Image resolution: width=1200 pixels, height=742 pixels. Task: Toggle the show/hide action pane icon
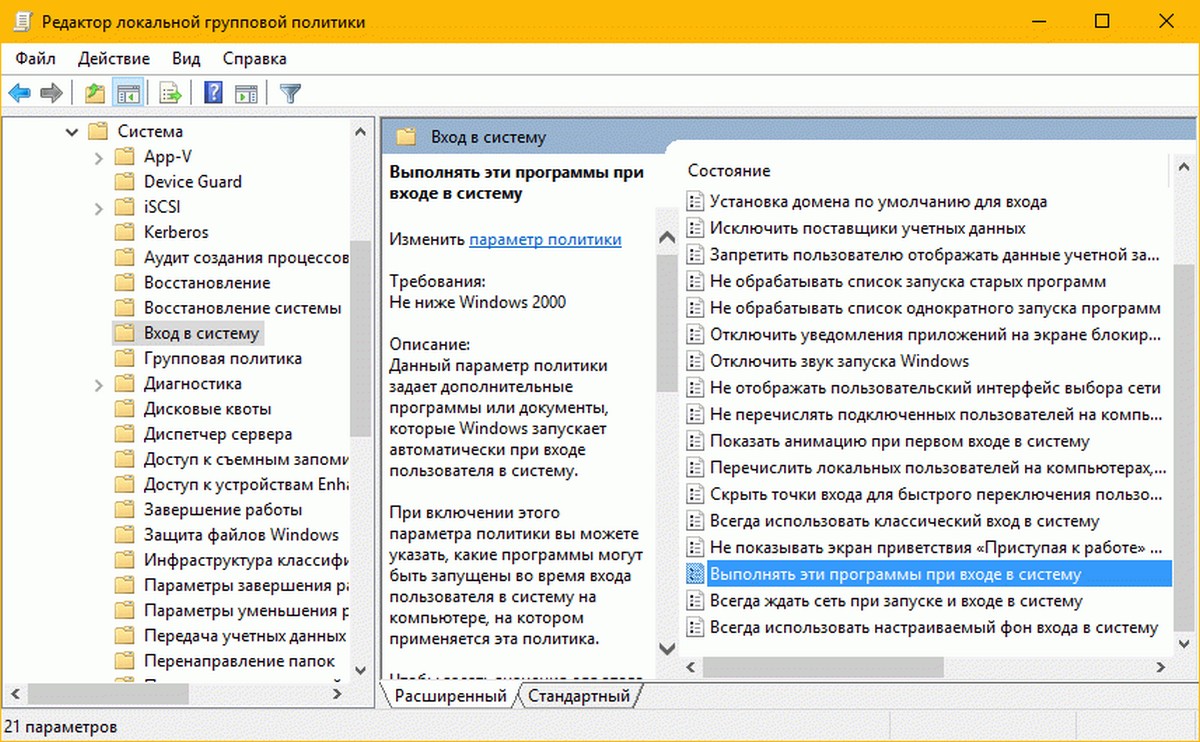(x=246, y=93)
